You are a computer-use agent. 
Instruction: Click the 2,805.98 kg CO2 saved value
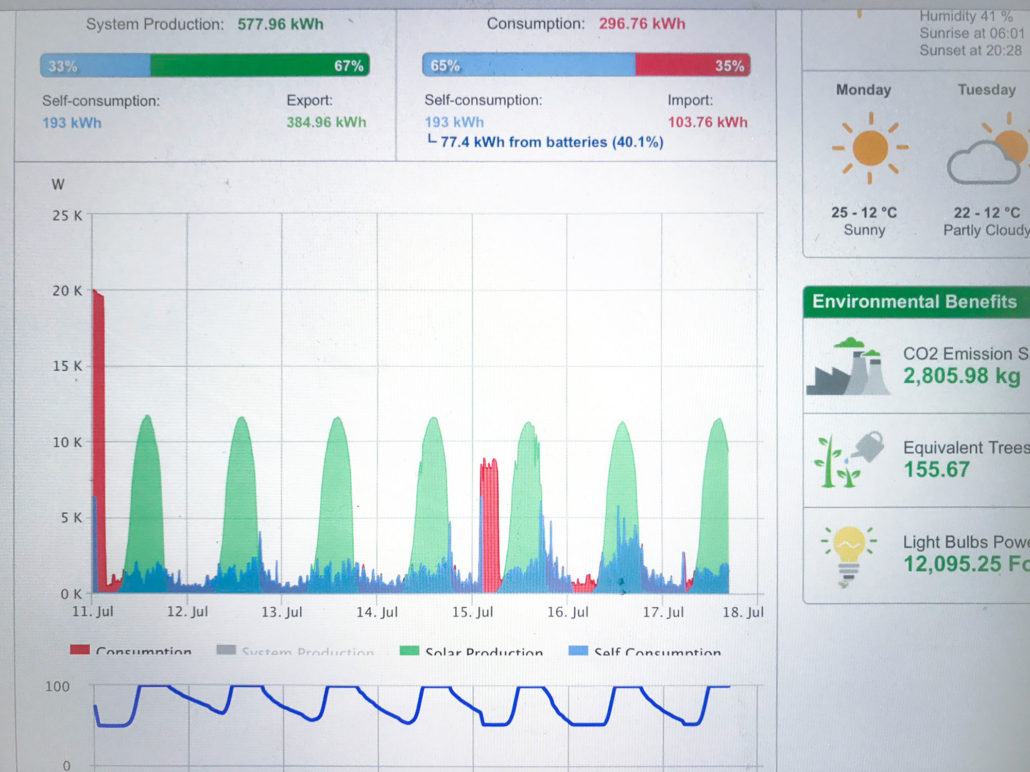coord(961,376)
